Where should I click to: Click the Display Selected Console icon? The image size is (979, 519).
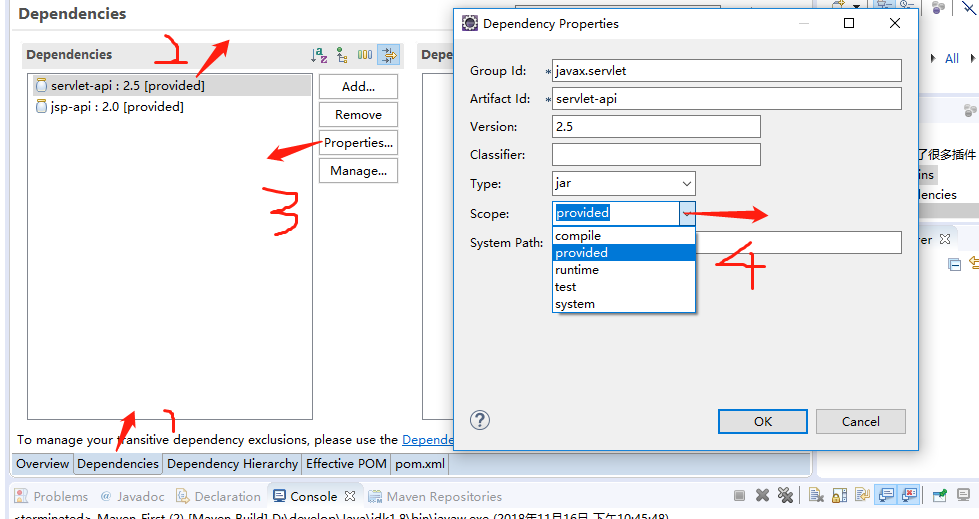tap(963, 496)
